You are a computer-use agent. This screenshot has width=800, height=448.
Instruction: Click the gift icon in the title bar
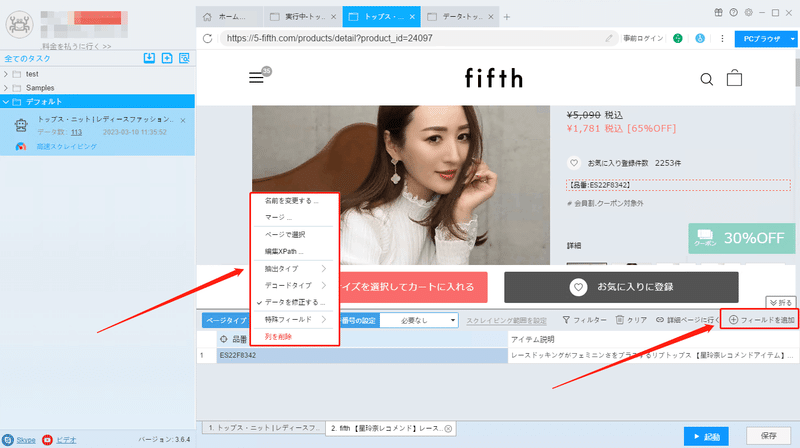718,13
